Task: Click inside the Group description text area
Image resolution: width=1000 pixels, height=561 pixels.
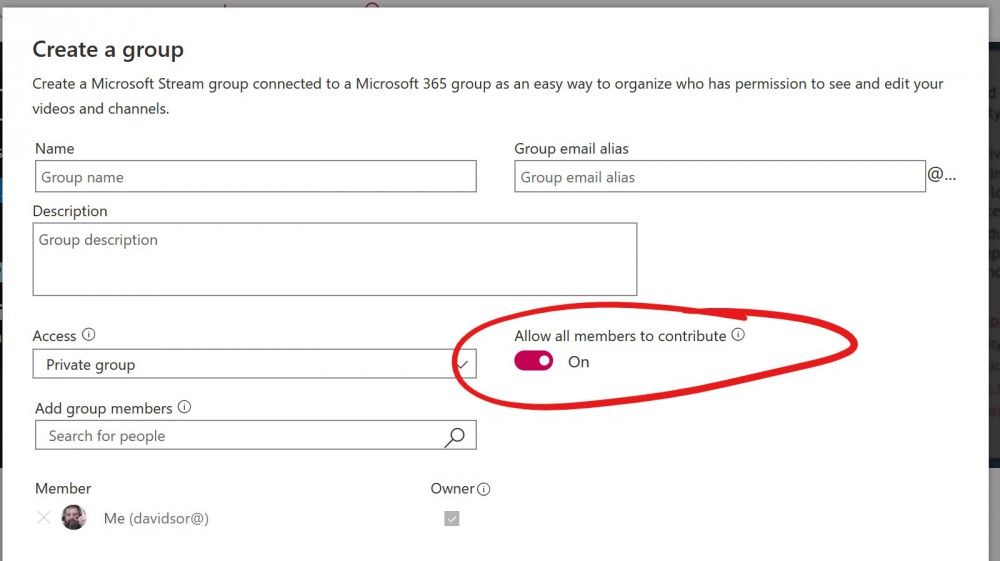Action: click(335, 259)
